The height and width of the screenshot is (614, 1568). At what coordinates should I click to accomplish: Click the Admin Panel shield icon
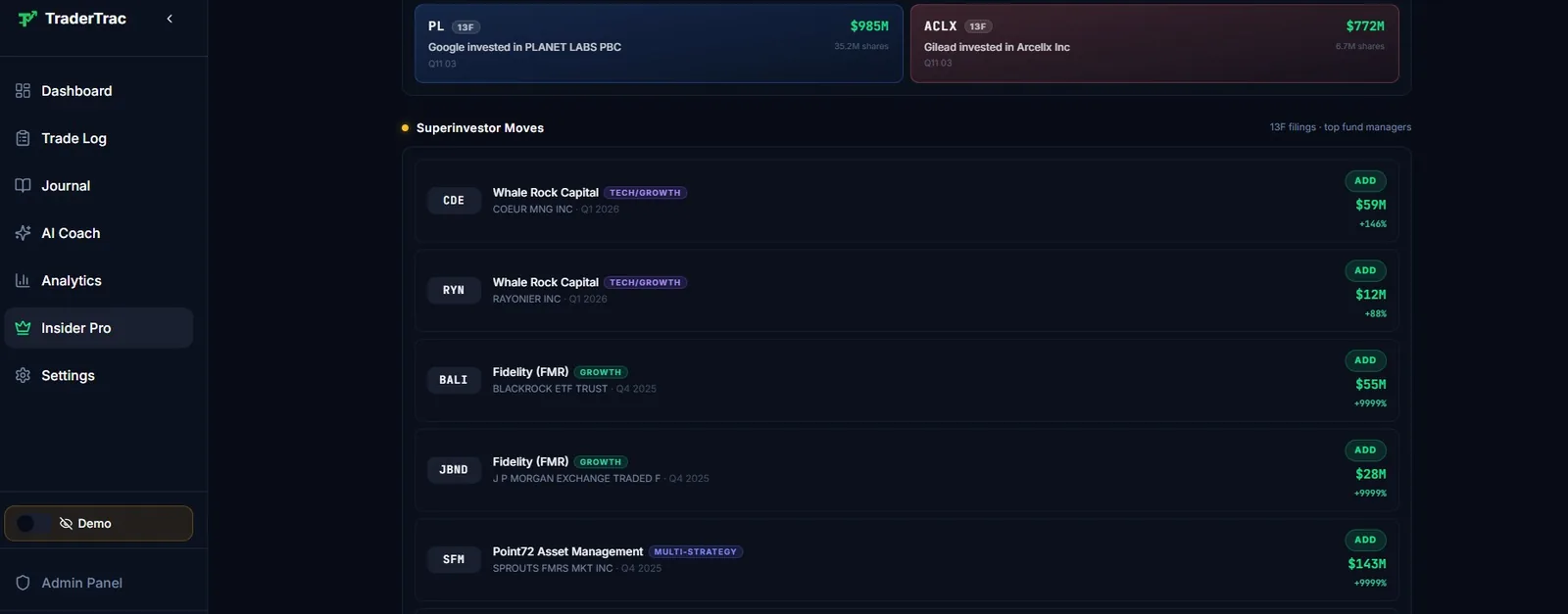click(23, 583)
